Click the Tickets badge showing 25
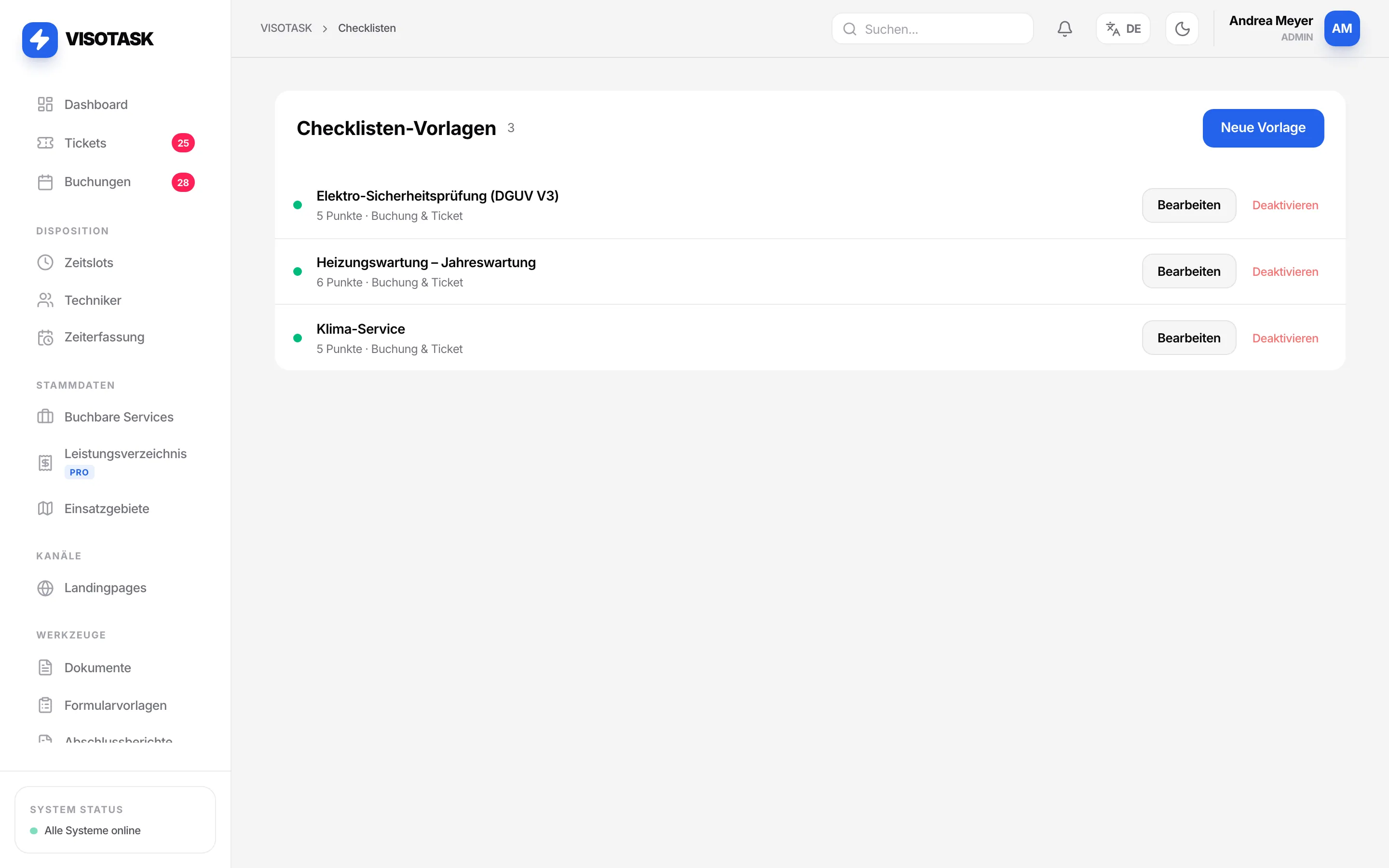The width and height of the screenshot is (1389, 868). point(183,143)
